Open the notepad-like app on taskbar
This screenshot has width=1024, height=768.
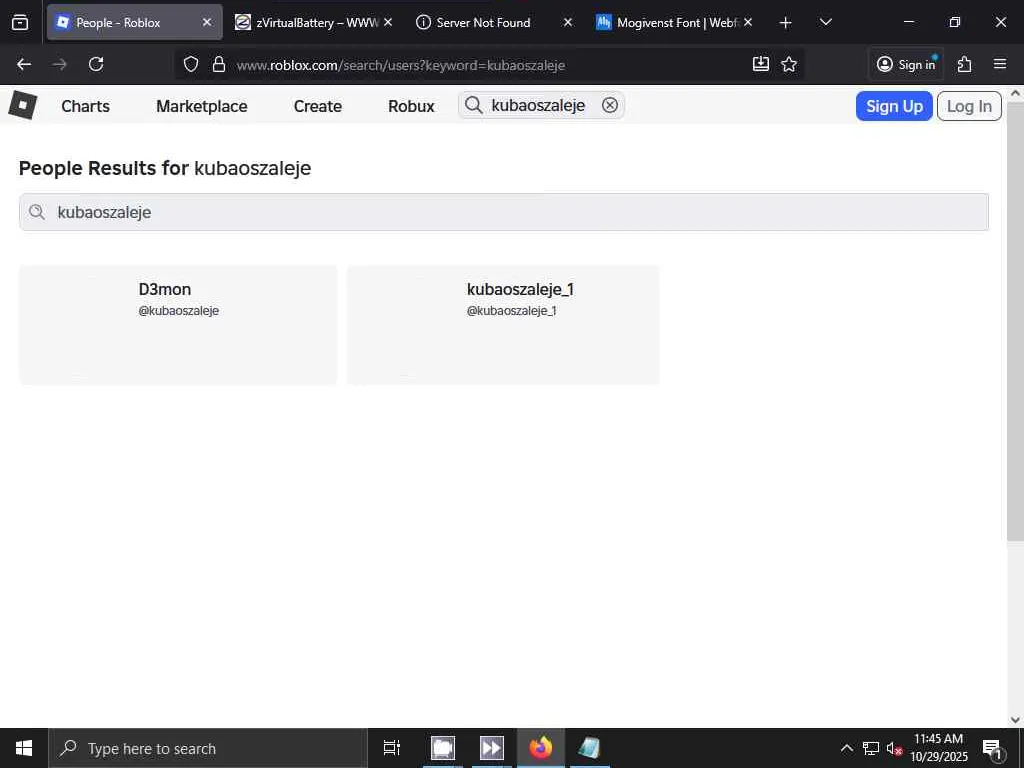click(589, 748)
